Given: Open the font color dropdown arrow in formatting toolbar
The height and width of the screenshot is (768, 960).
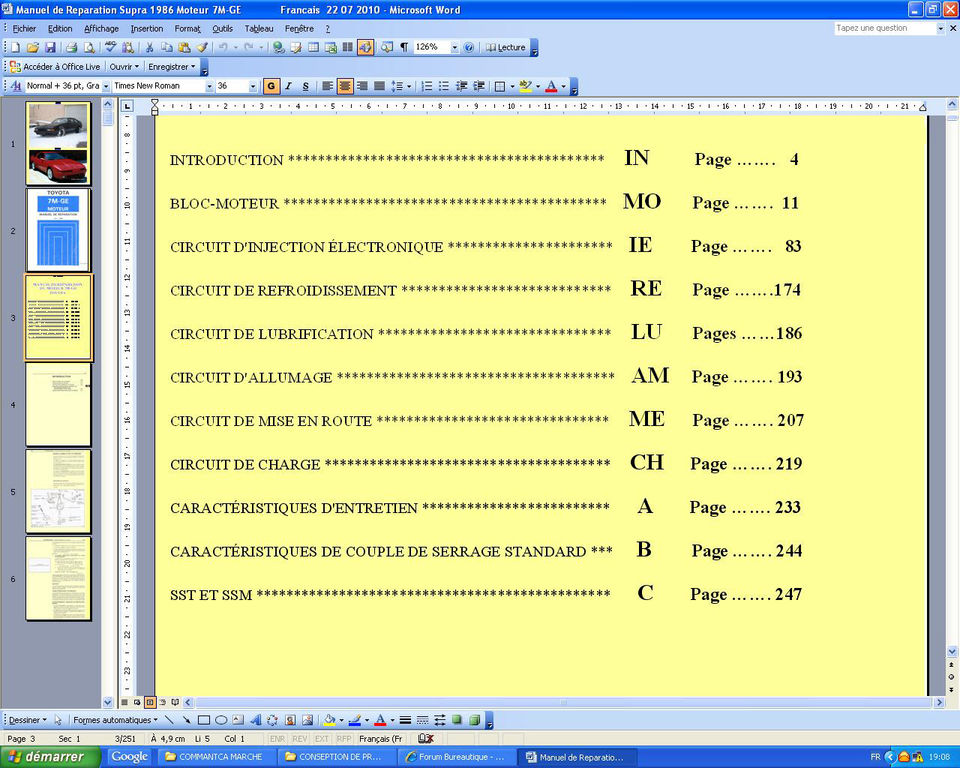Looking at the screenshot, I should click(x=564, y=86).
